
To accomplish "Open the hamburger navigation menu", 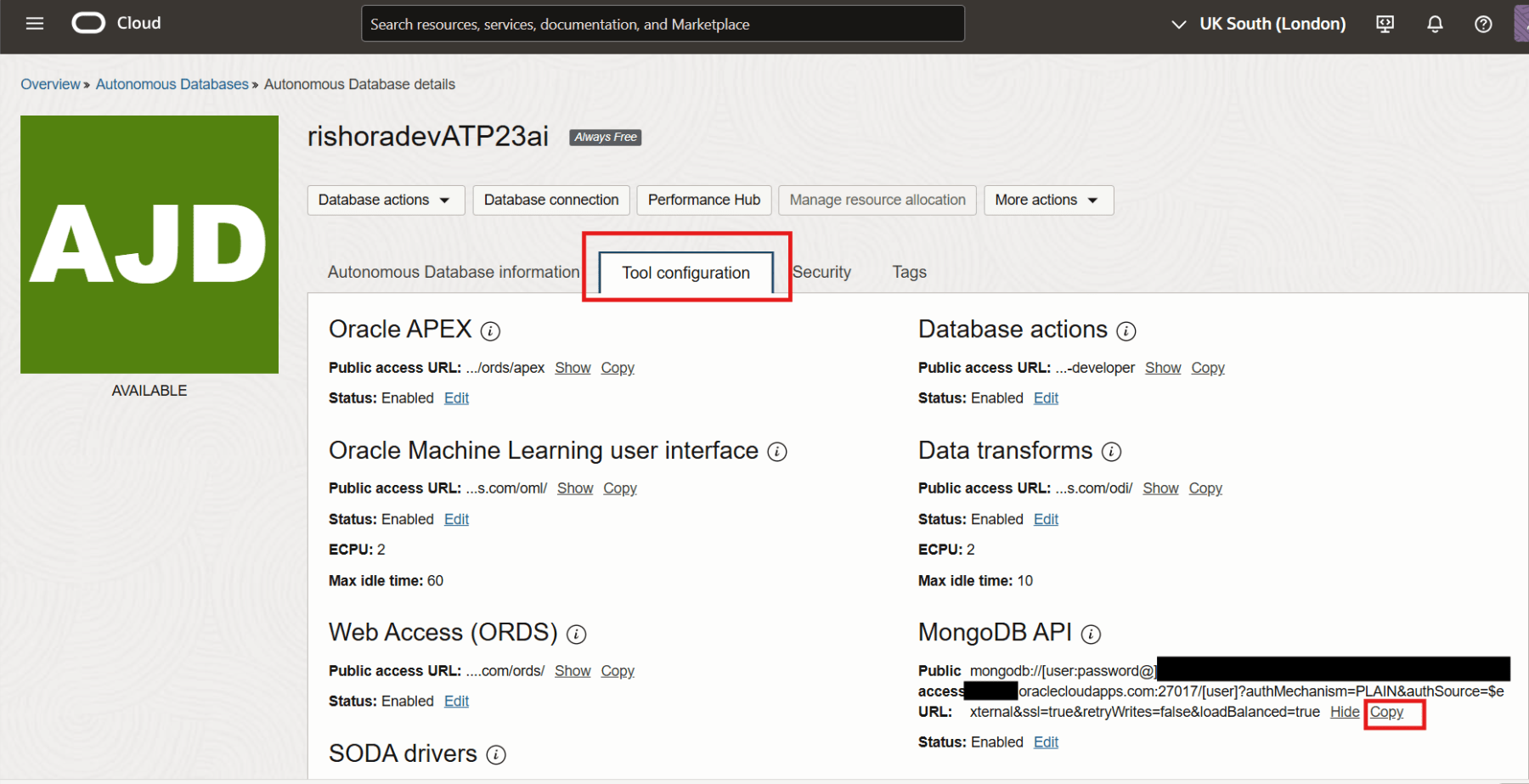I will 35,24.
